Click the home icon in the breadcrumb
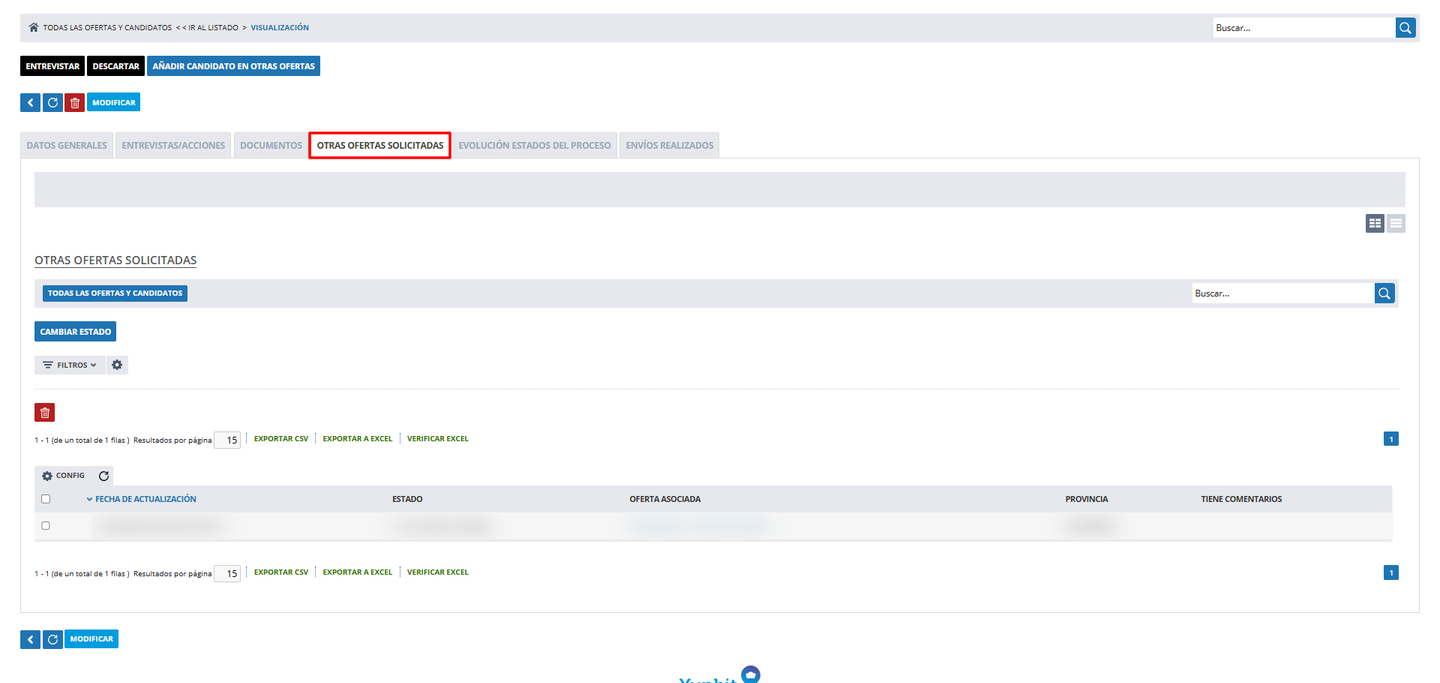Screen dimensions: 1440x683 (x=34, y=28)
